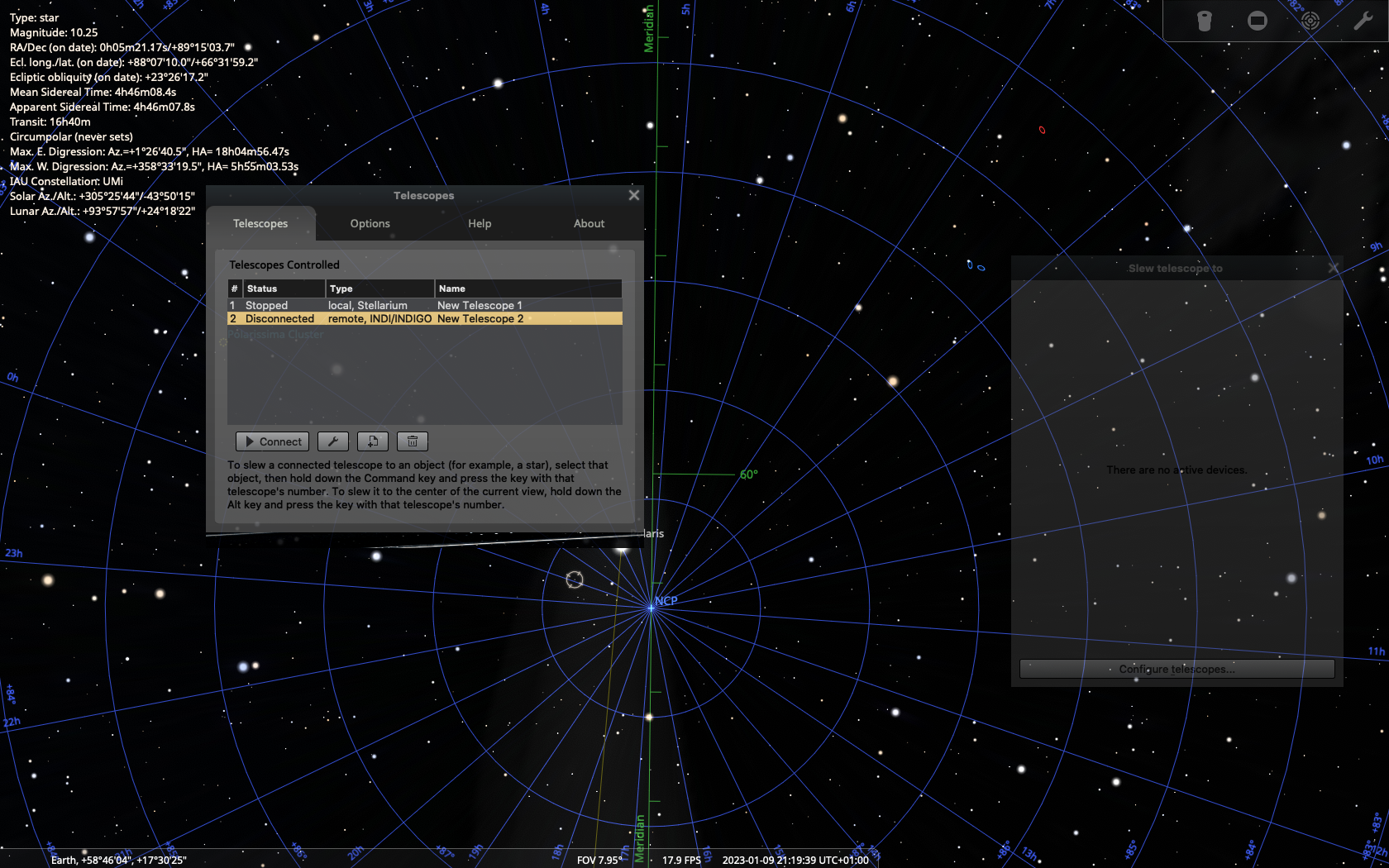This screenshot has height=868, width=1389.
Task: Open the About tab in Telescopes dialog
Action: (x=589, y=223)
